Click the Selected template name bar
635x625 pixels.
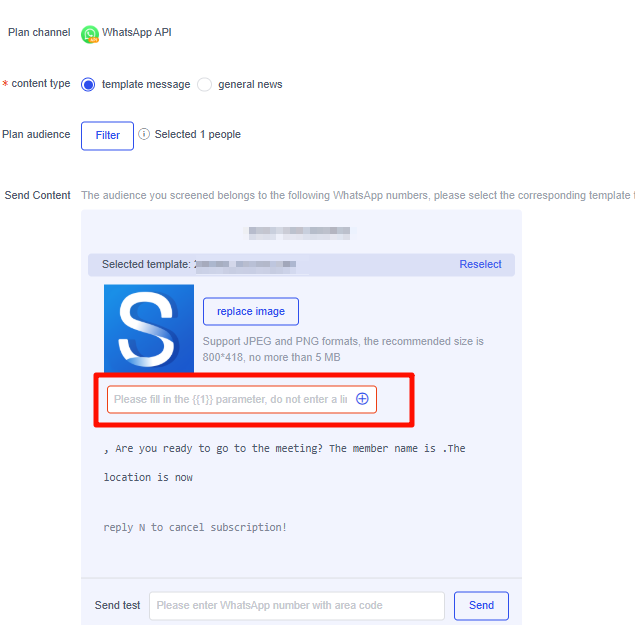click(x=301, y=265)
